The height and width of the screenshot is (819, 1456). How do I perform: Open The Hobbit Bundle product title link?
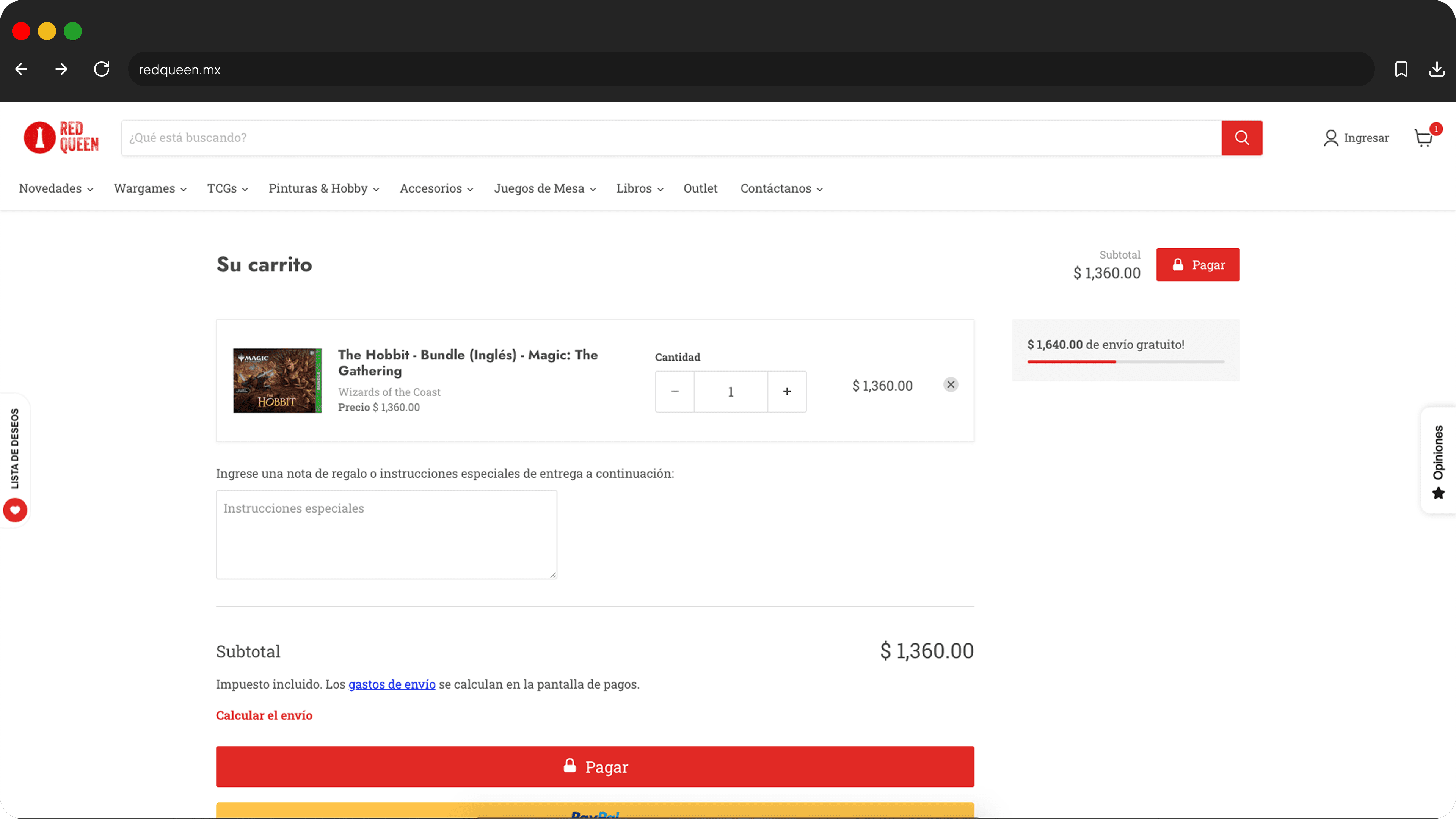[x=468, y=362]
